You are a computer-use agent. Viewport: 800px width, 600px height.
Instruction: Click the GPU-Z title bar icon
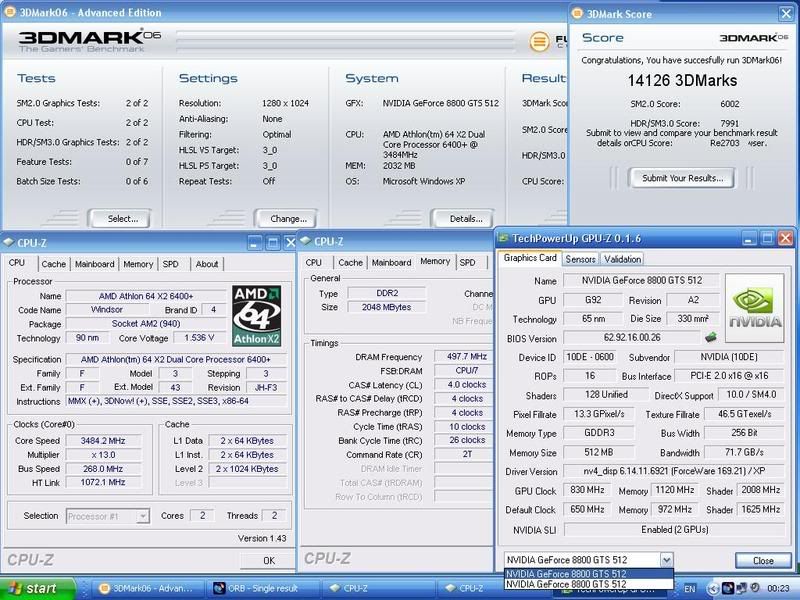click(505, 238)
